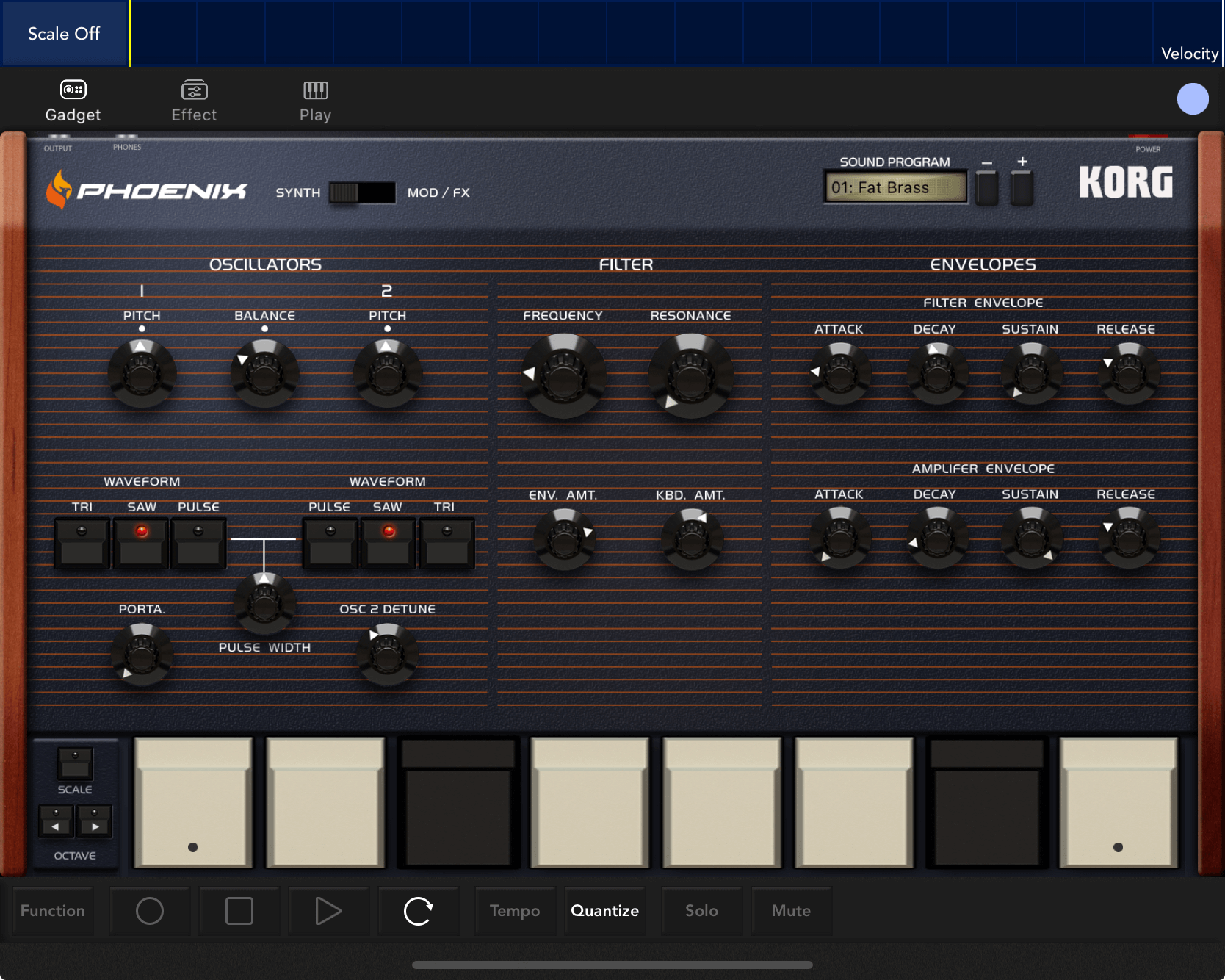Click the Filter Envelope DECAY knob
This screenshot has width=1225, height=980.
937,374
